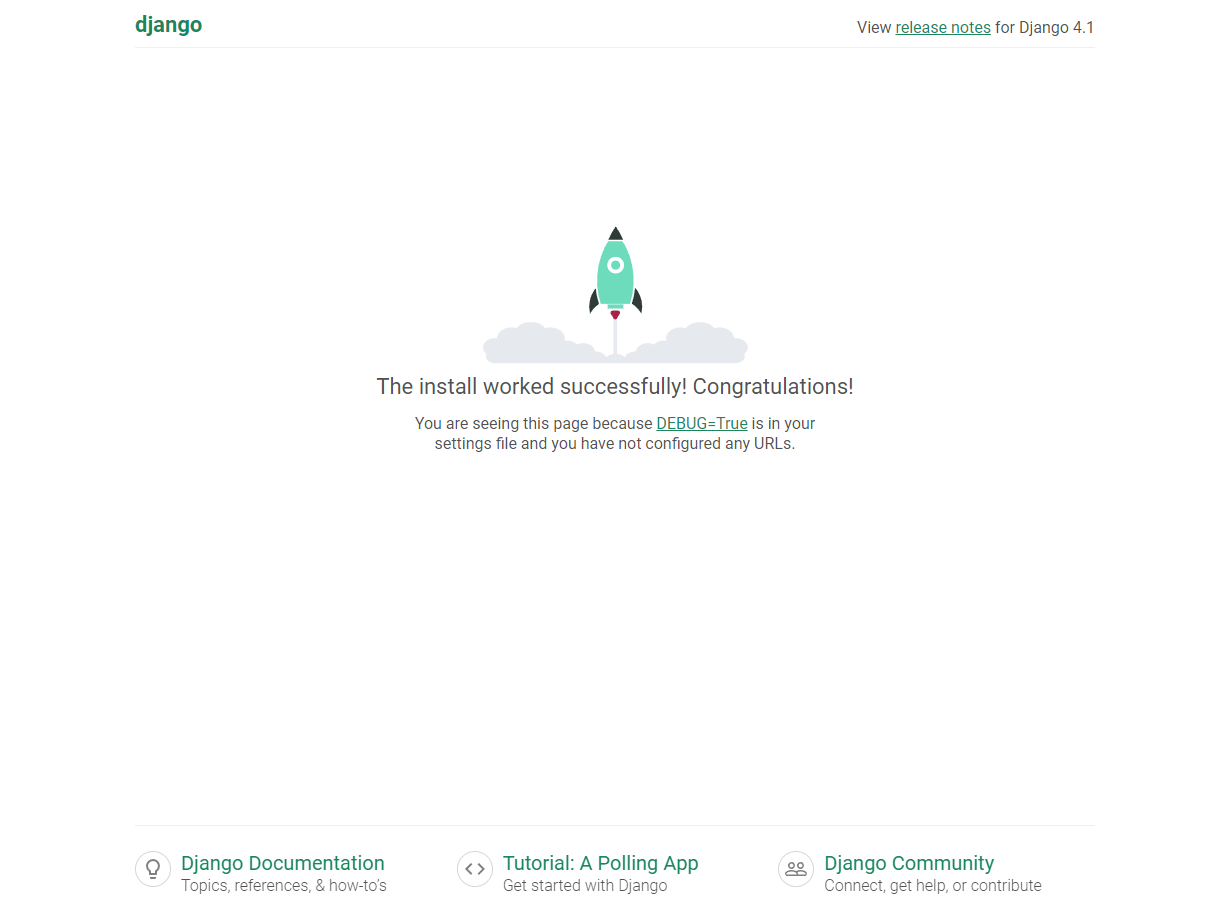1220x918 pixels.
Task: Click the people community icon
Action: pos(796,869)
